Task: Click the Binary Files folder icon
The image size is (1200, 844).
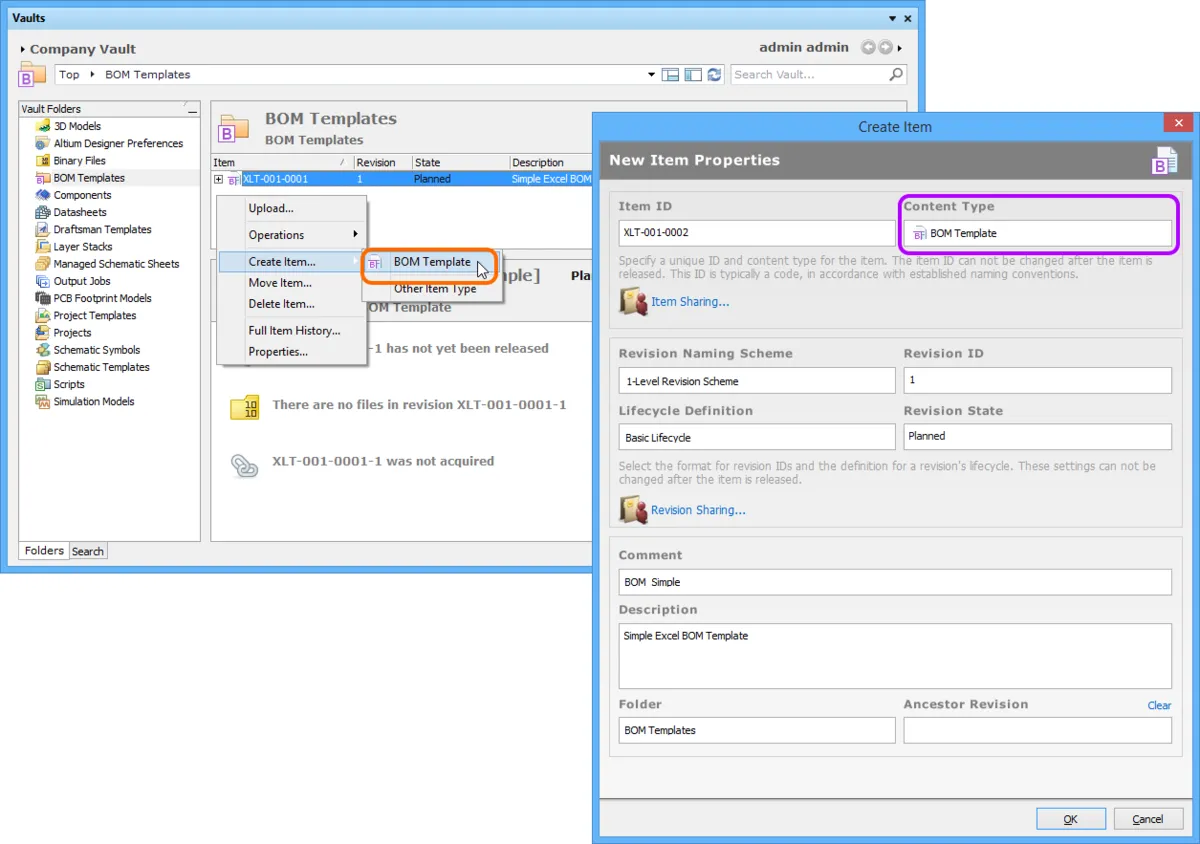Action: coord(43,160)
